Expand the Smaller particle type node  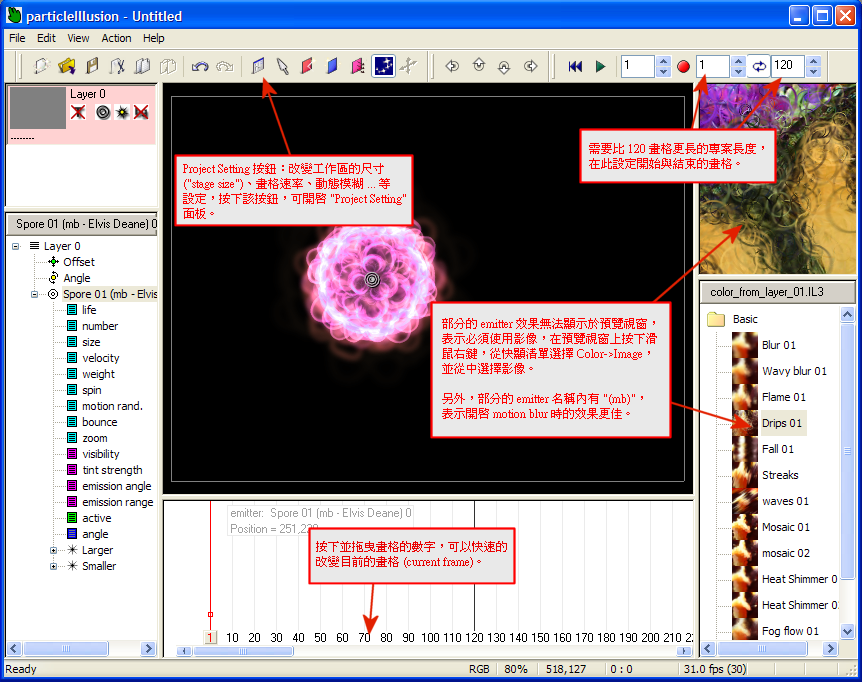click(x=54, y=566)
